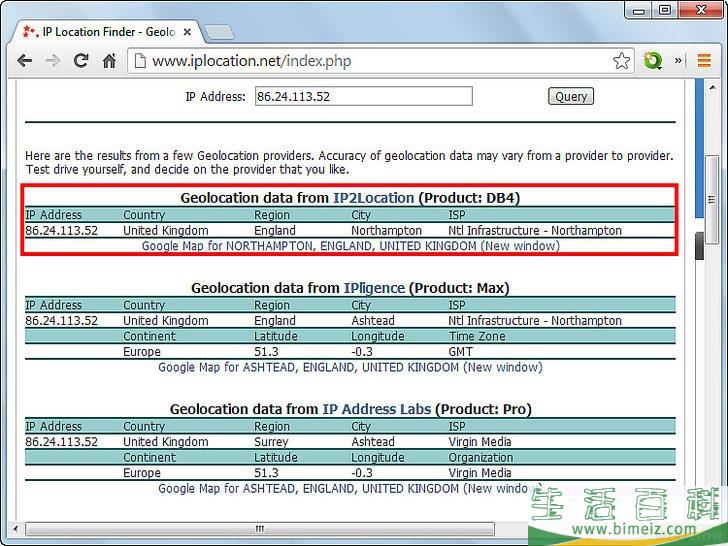Maximize the browser window

click(665, 10)
